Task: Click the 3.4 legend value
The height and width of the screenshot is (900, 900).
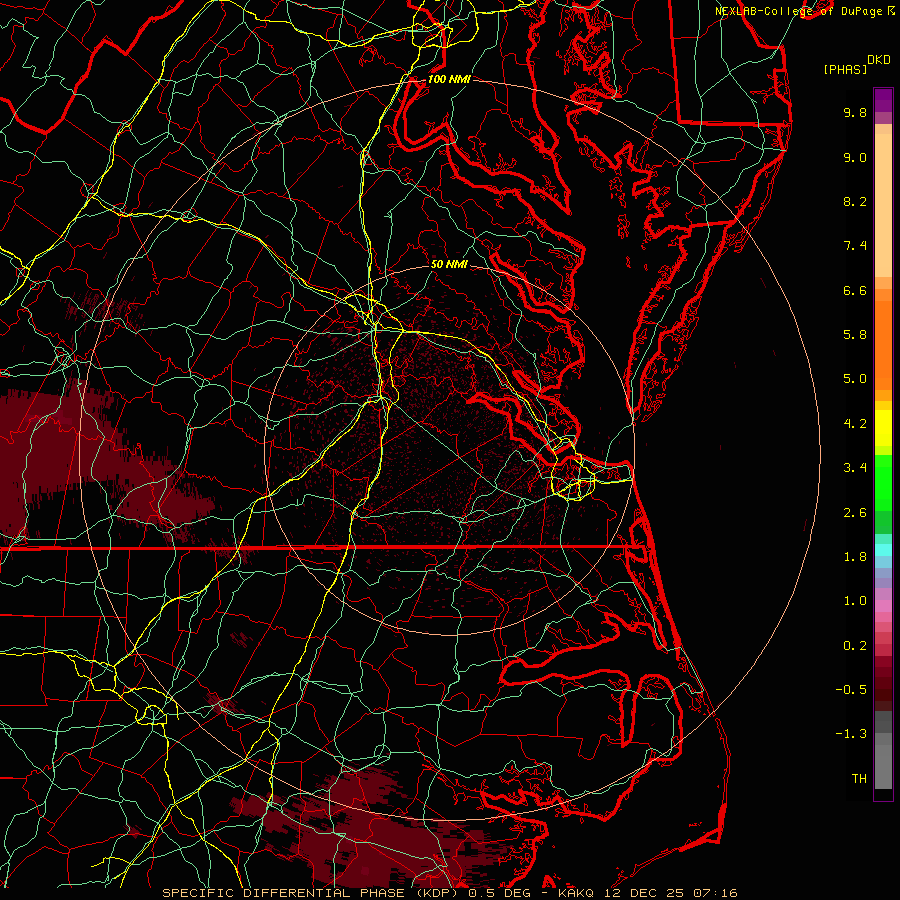Action: click(855, 468)
